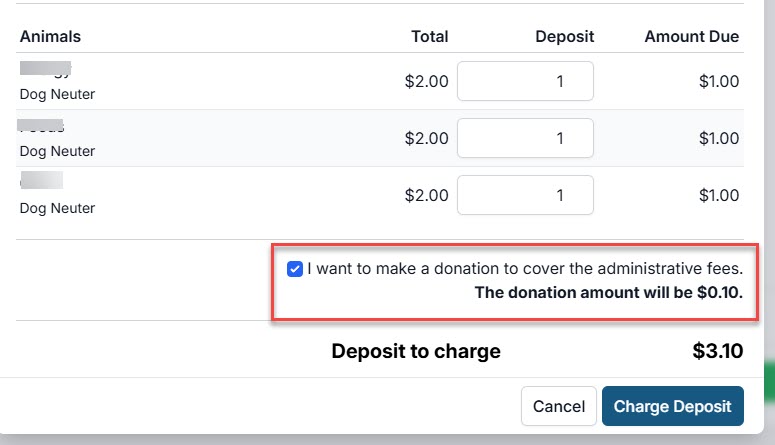Click the first row's $1.00 amount due
The width and height of the screenshot is (775, 445).
718,81
